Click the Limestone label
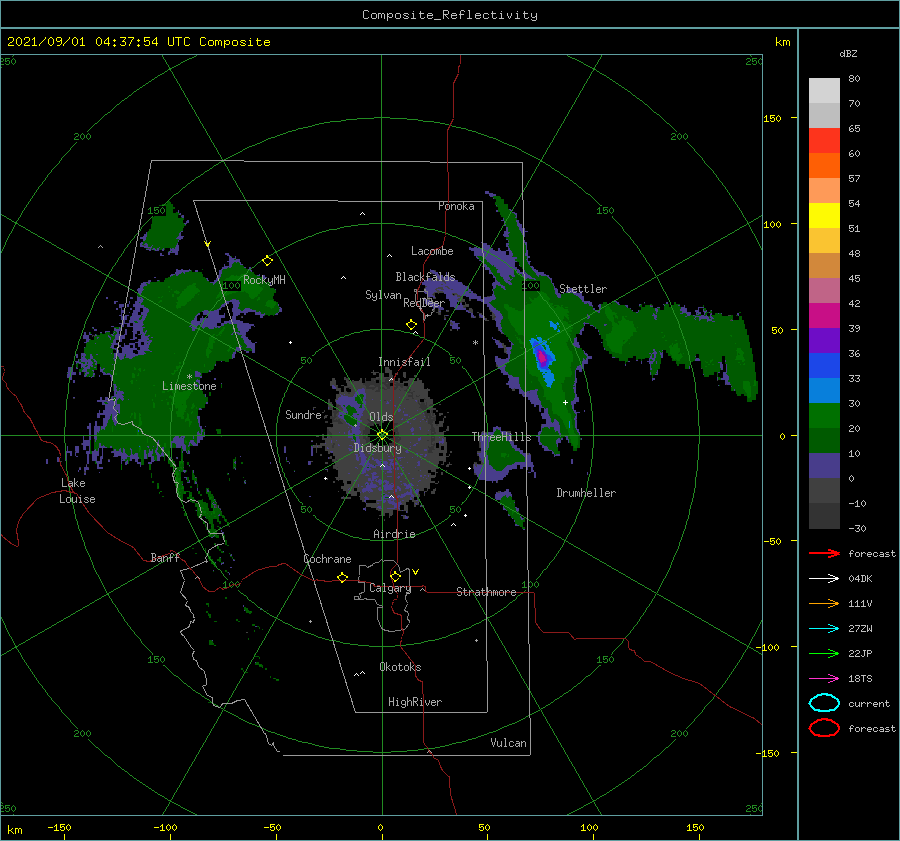900x841 pixels. tap(189, 386)
